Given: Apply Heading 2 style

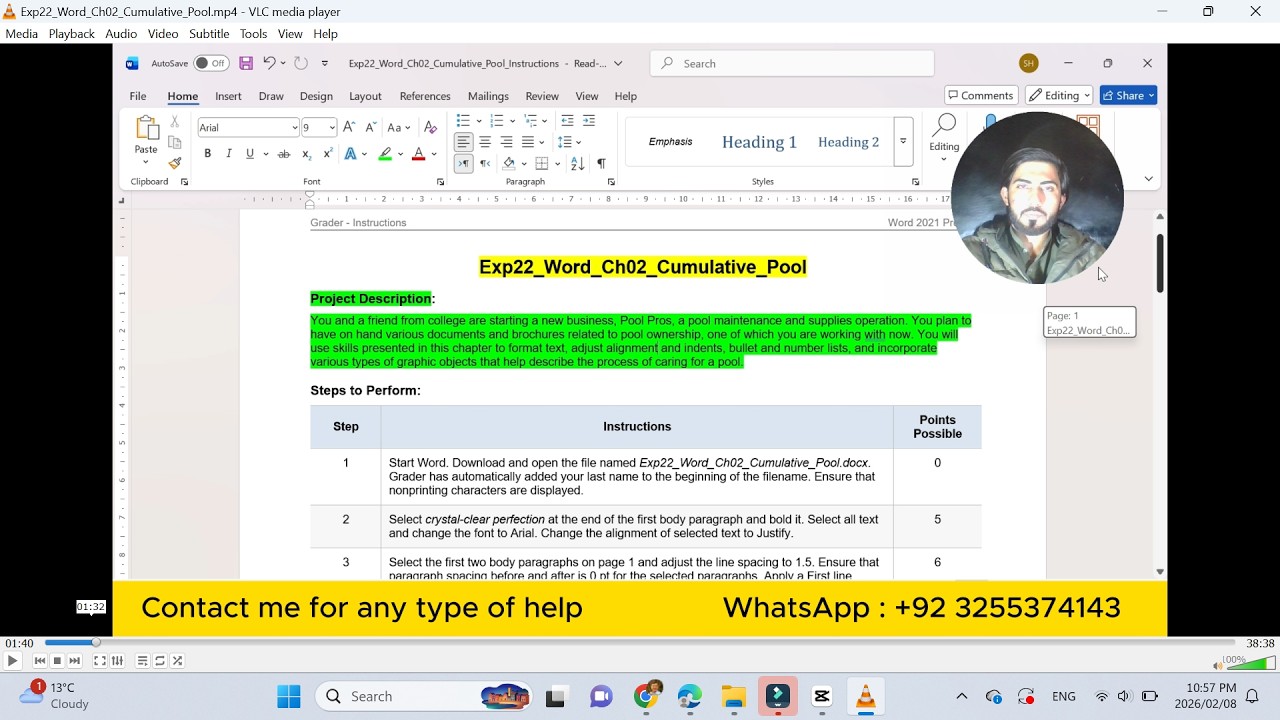Looking at the screenshot, I should point(848,142).
